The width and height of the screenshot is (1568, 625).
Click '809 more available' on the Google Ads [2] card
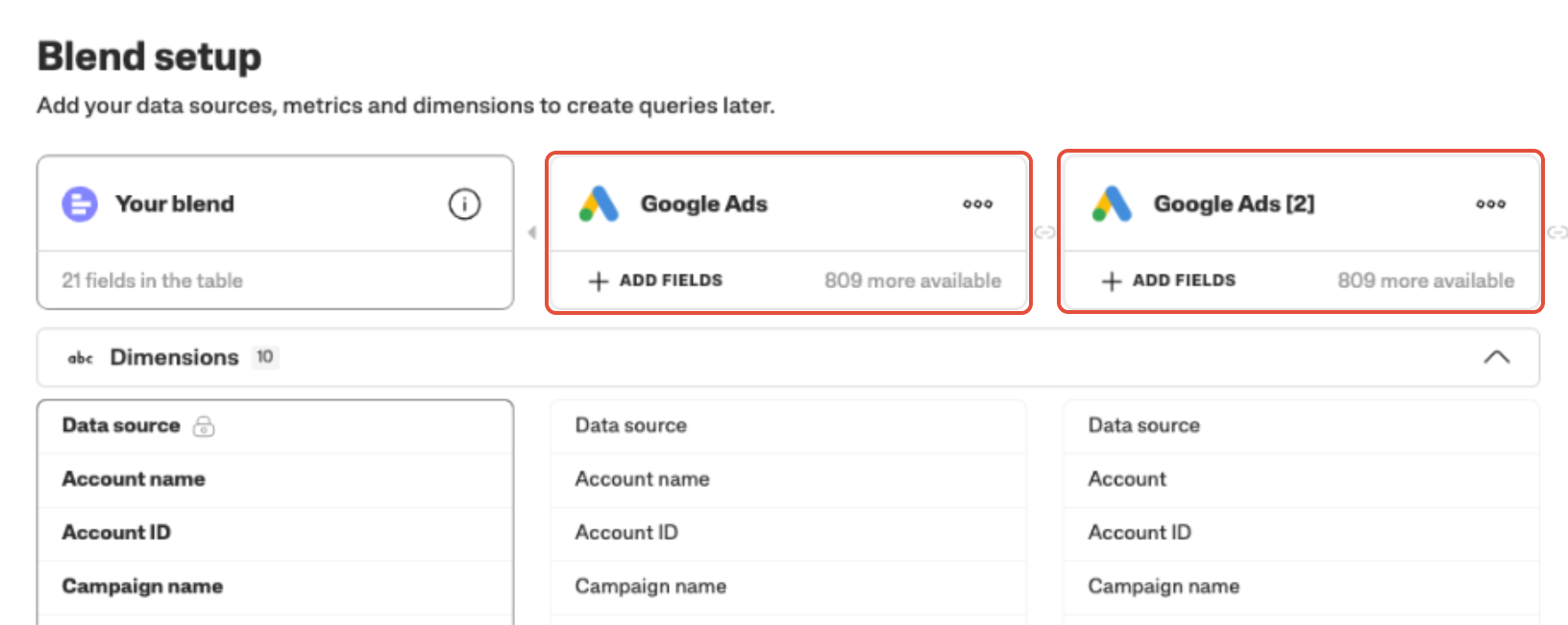pyautogui.click(x=1426, y=280)
